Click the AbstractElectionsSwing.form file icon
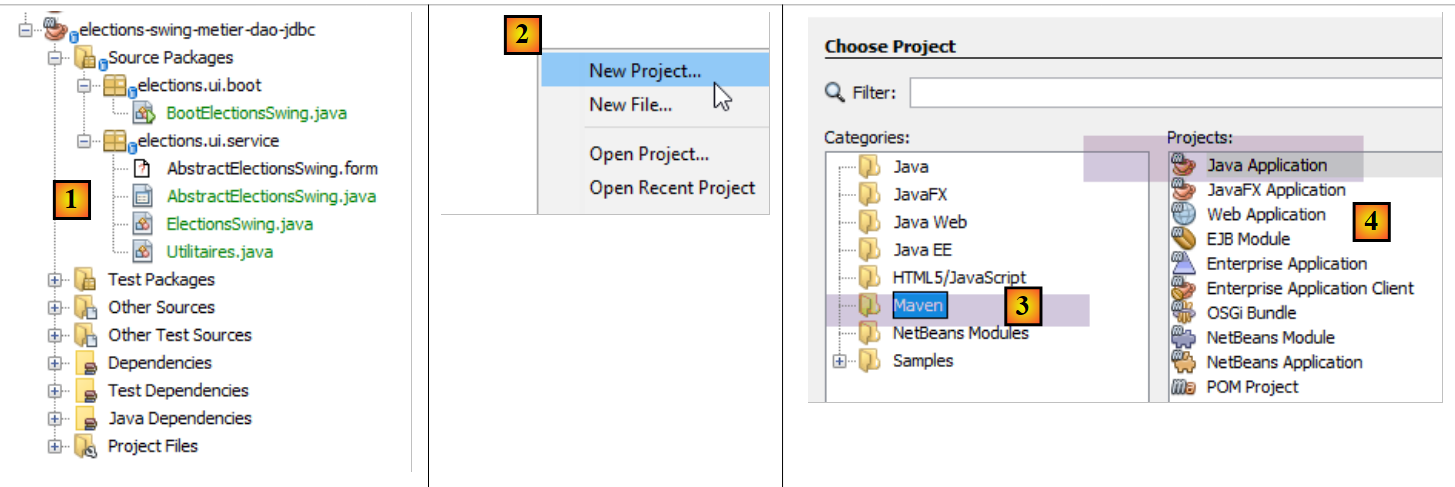1455x487 pixels. pyautogui.click(x=143, y=168)
